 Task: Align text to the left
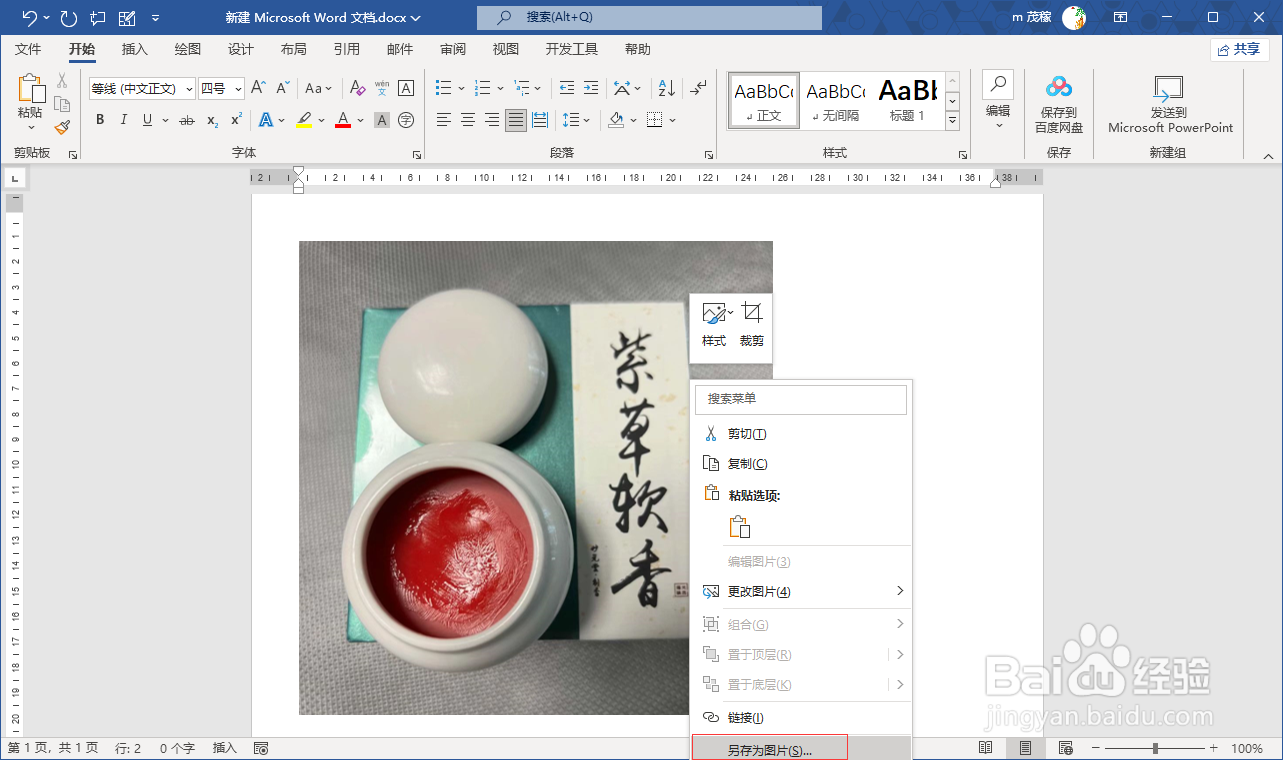[x=444, y=120]
